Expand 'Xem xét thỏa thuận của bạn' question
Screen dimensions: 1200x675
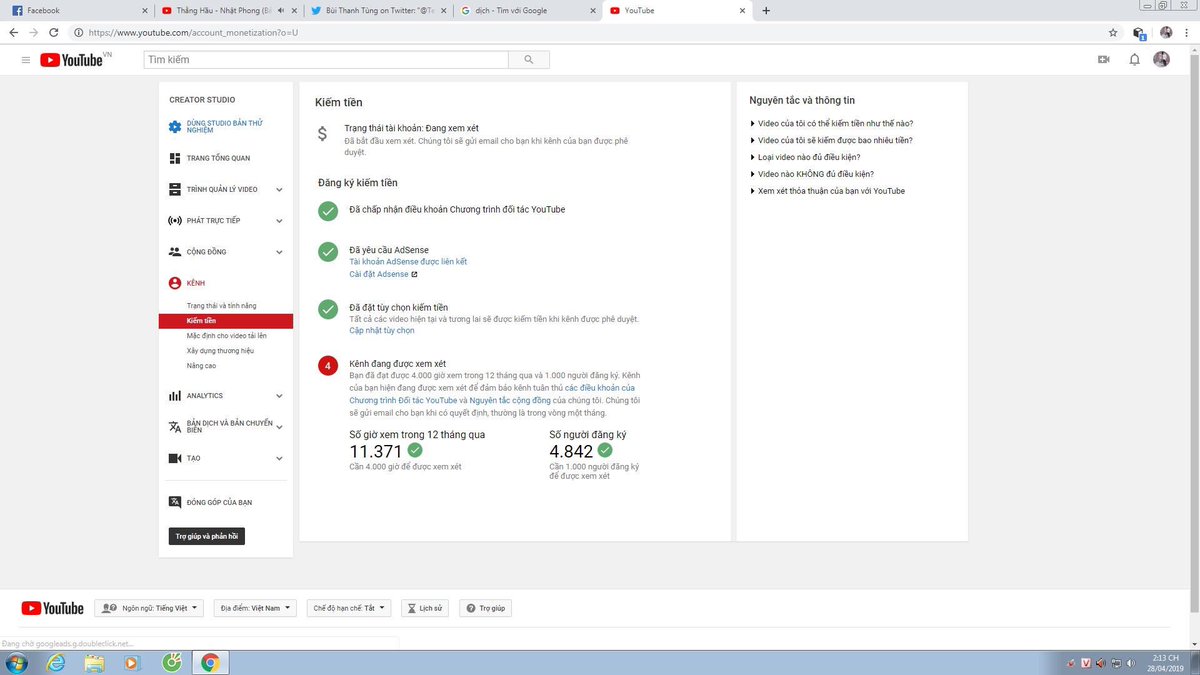pos(827,191)
